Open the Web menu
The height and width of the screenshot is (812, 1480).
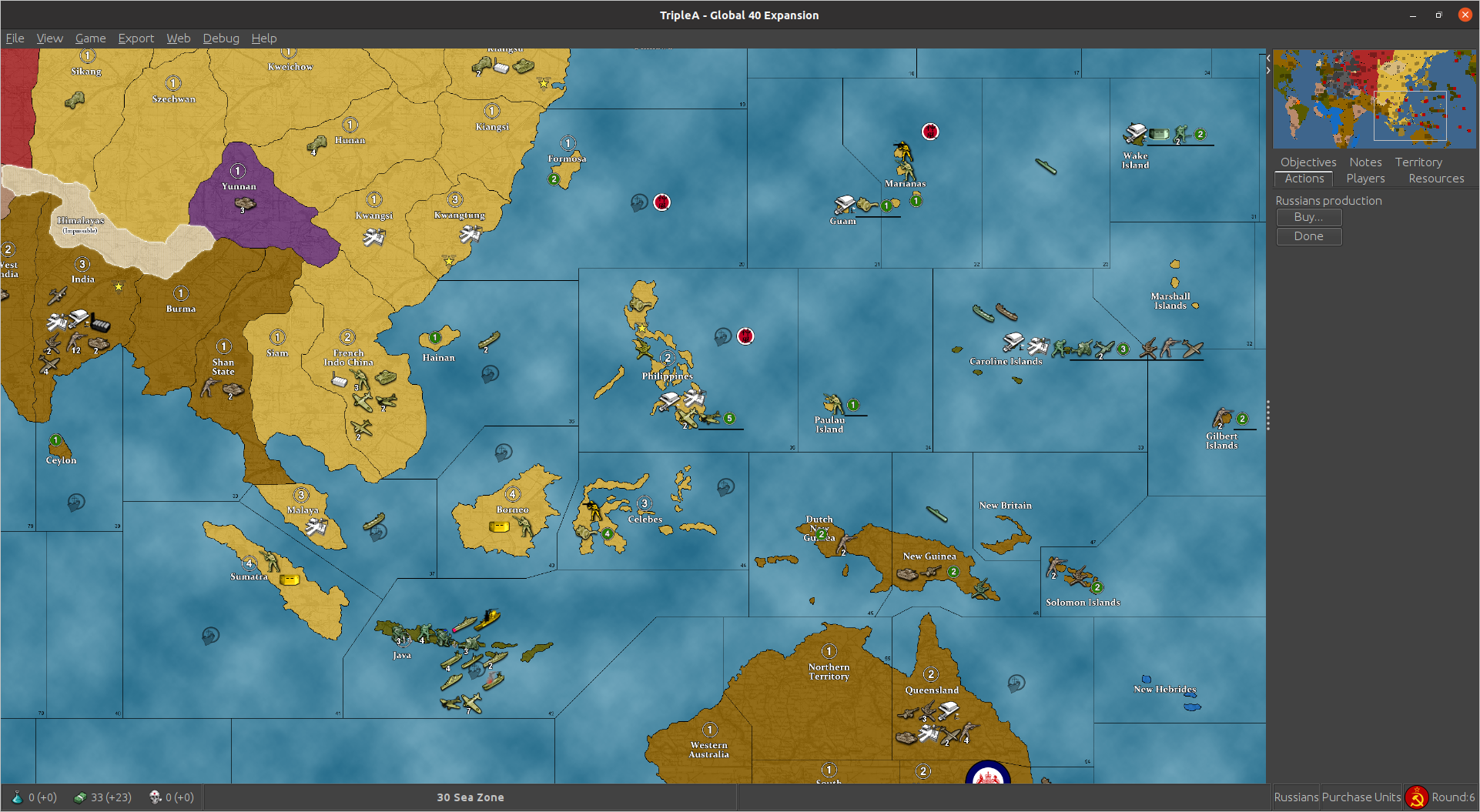coord(178,38)
